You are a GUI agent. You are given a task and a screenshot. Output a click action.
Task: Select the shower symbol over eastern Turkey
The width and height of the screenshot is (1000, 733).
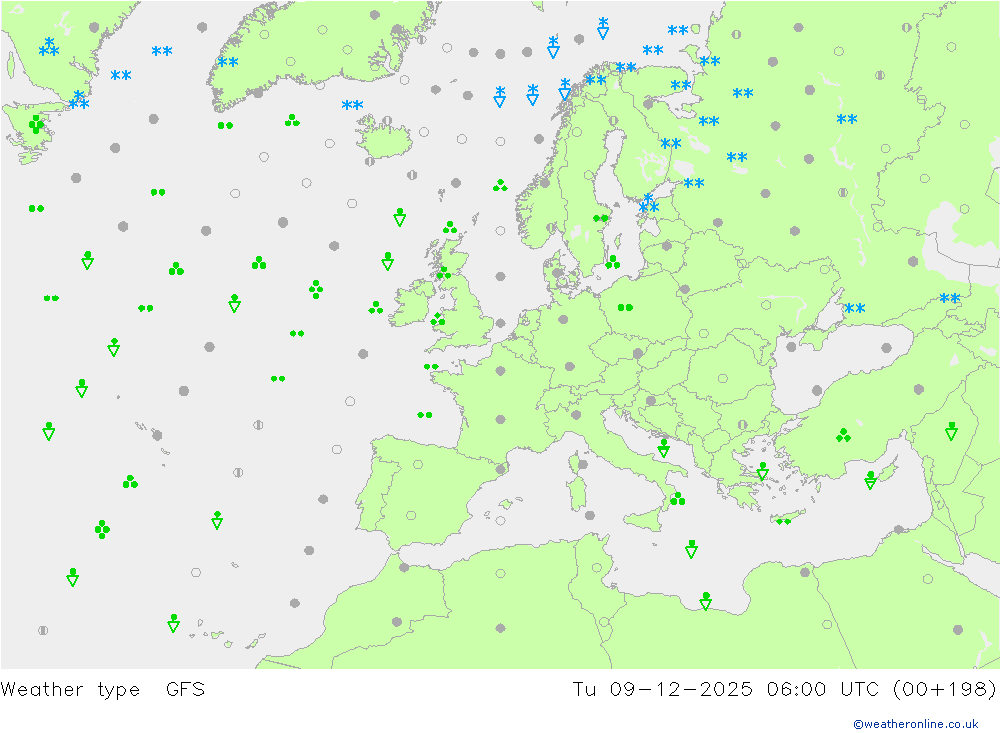[x=952, y=431]
